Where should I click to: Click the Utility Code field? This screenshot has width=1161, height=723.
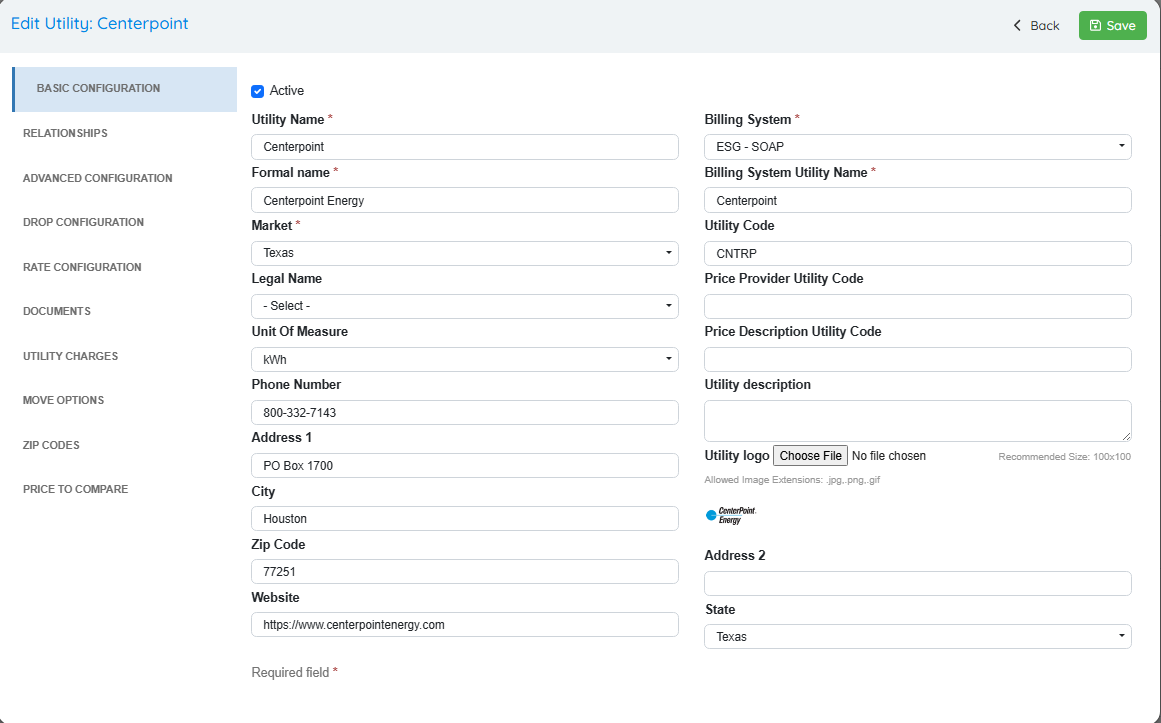coord(917,253)
